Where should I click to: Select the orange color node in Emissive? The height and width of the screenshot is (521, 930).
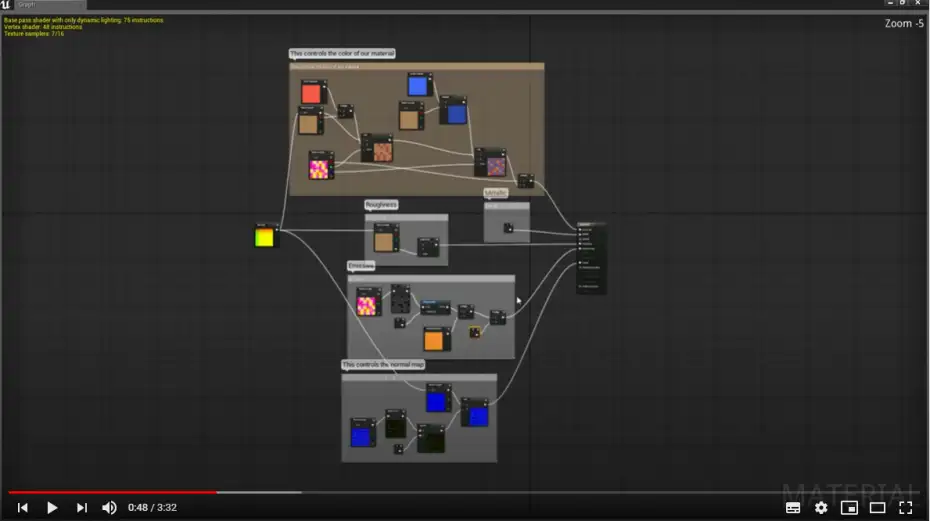436,339
